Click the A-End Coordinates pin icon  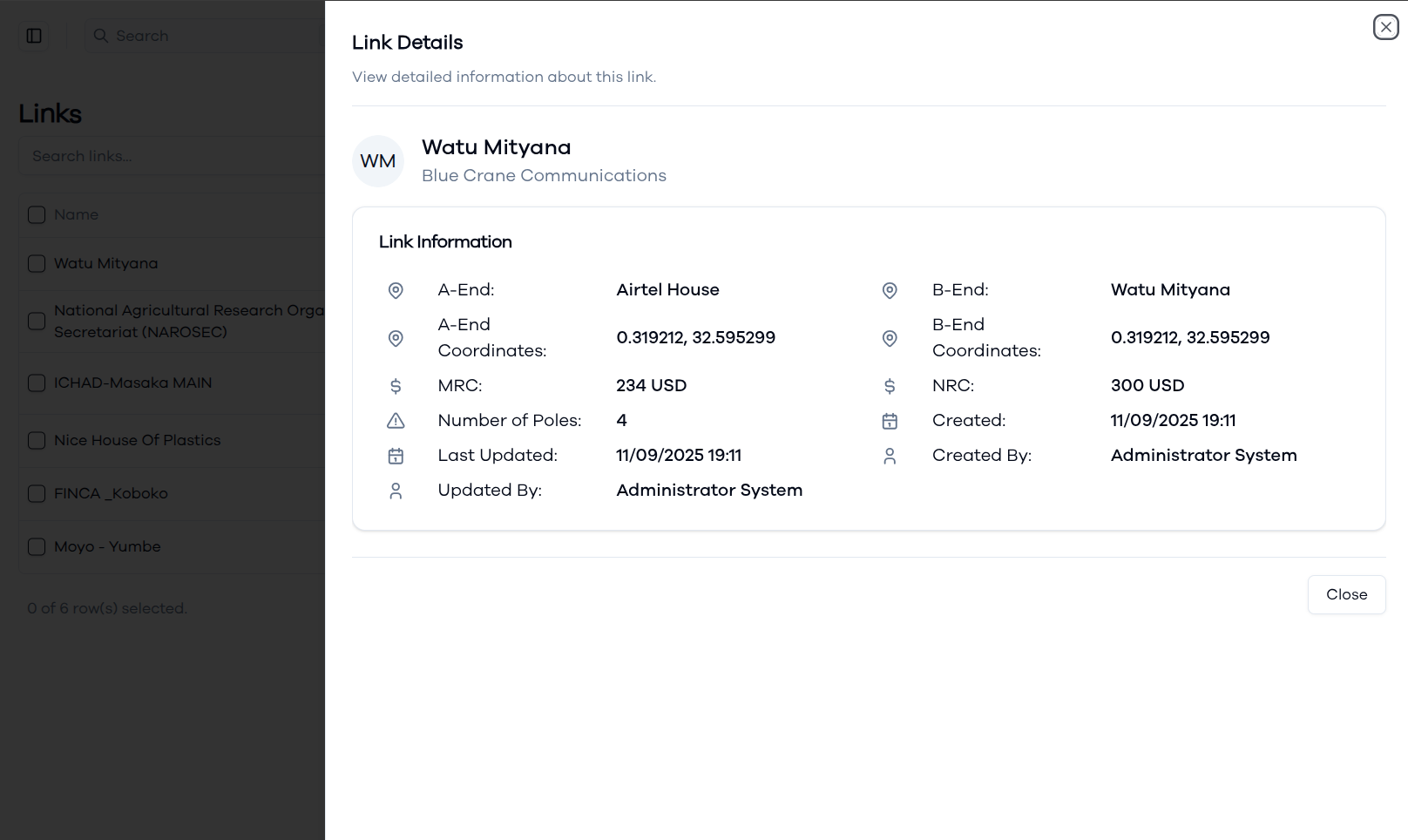[396, 338]
